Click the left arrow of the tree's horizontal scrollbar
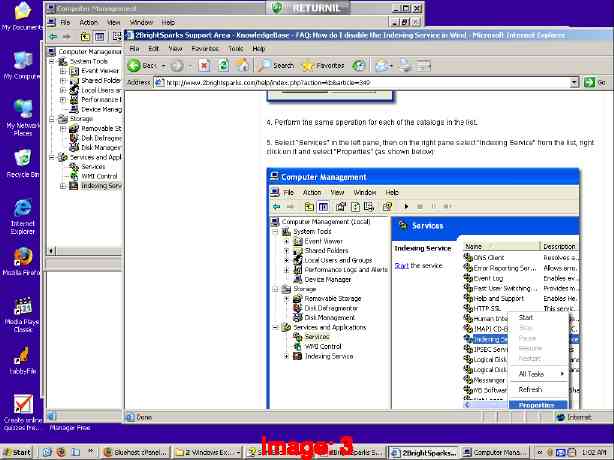Screen dimensions: 614x460 point(52,251)
